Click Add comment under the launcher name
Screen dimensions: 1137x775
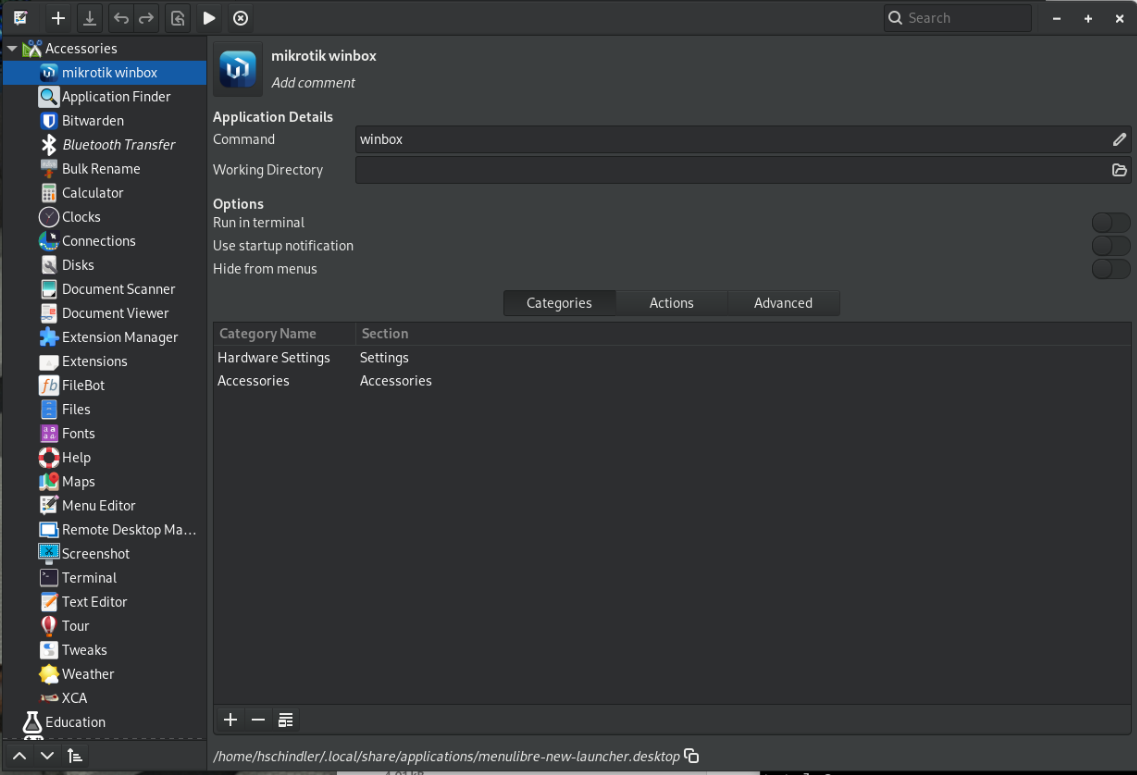coord(313,83)
